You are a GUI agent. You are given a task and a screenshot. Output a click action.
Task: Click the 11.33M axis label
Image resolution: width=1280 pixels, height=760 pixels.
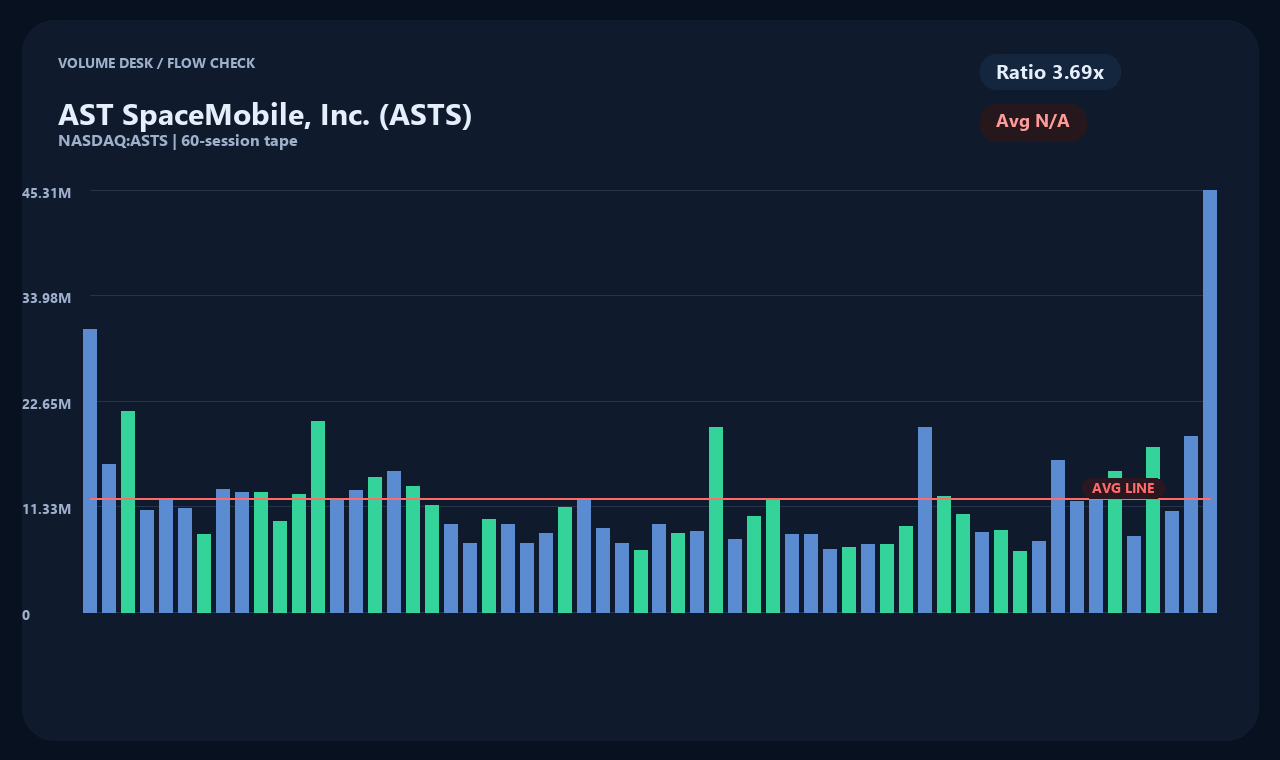click(46, 509)
